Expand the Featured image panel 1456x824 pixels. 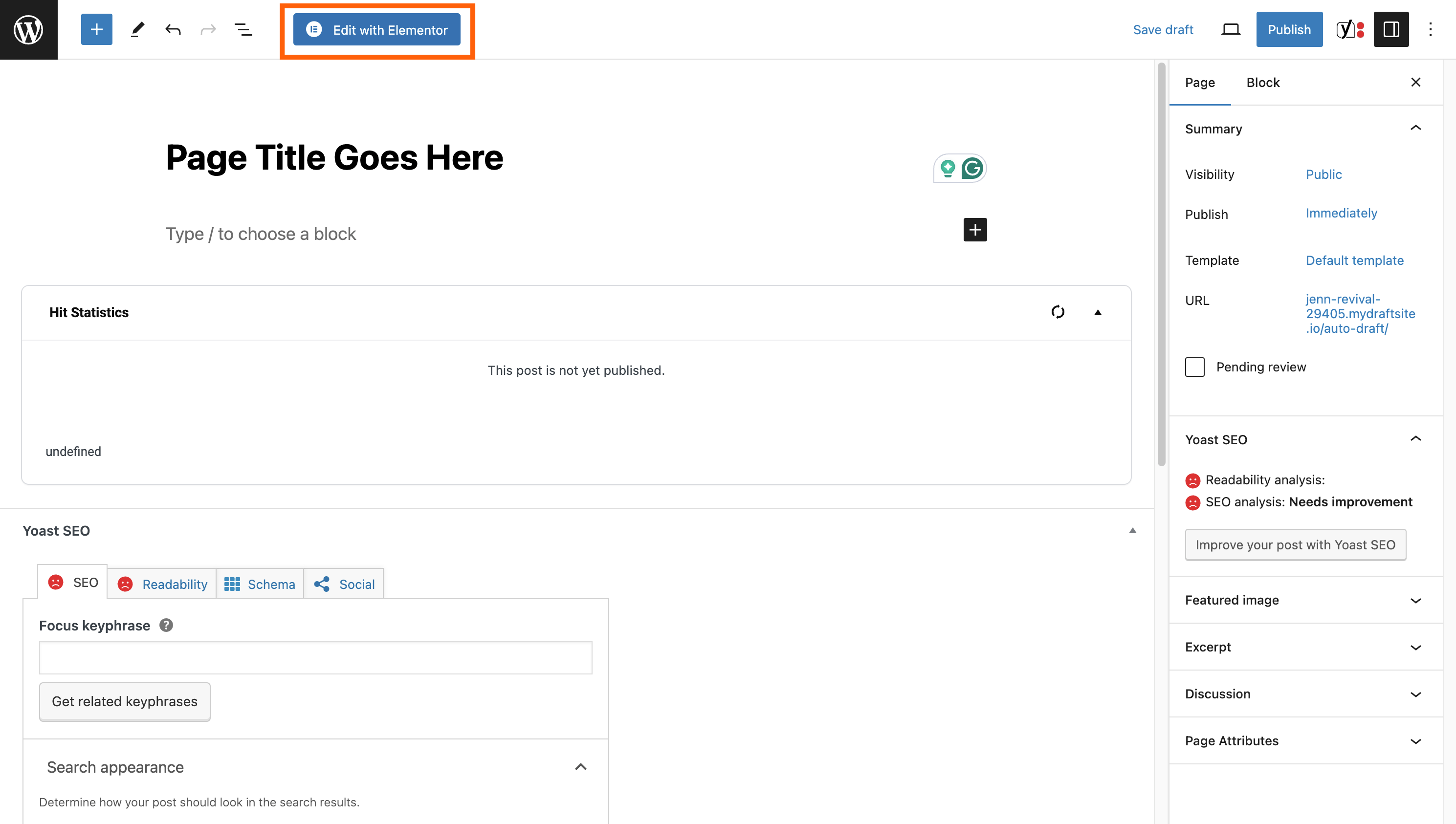point(1305,600)
